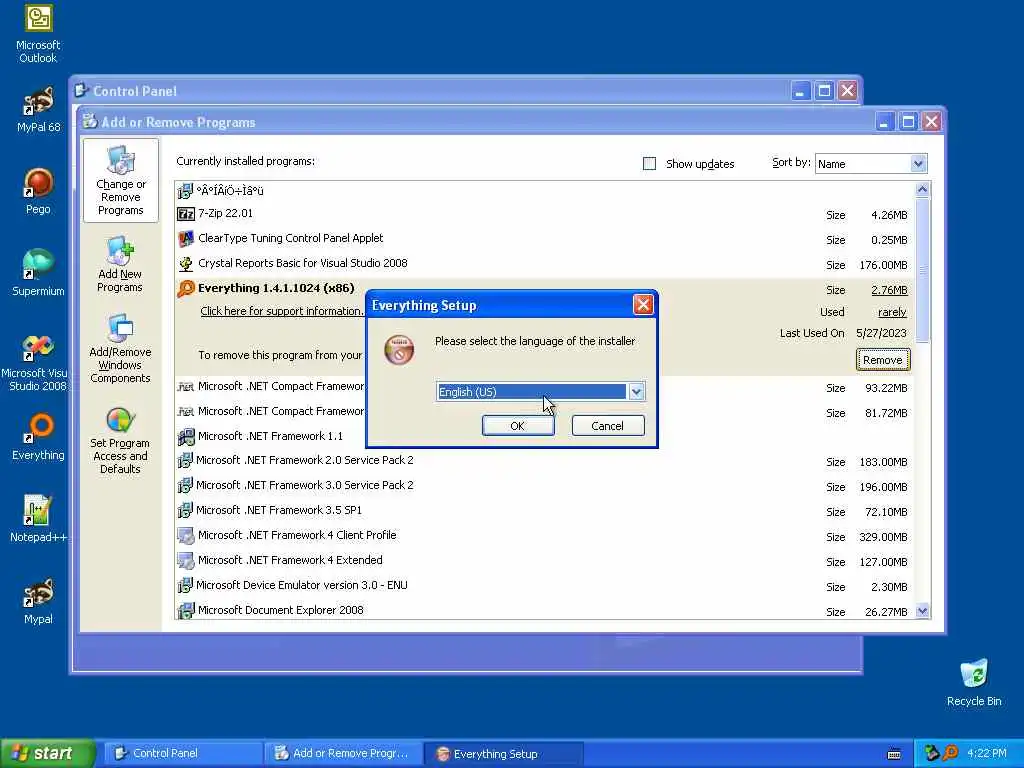This screenshot has height=768, width=1024.
Task: Click the rarely used link
Action: (892, 312)
